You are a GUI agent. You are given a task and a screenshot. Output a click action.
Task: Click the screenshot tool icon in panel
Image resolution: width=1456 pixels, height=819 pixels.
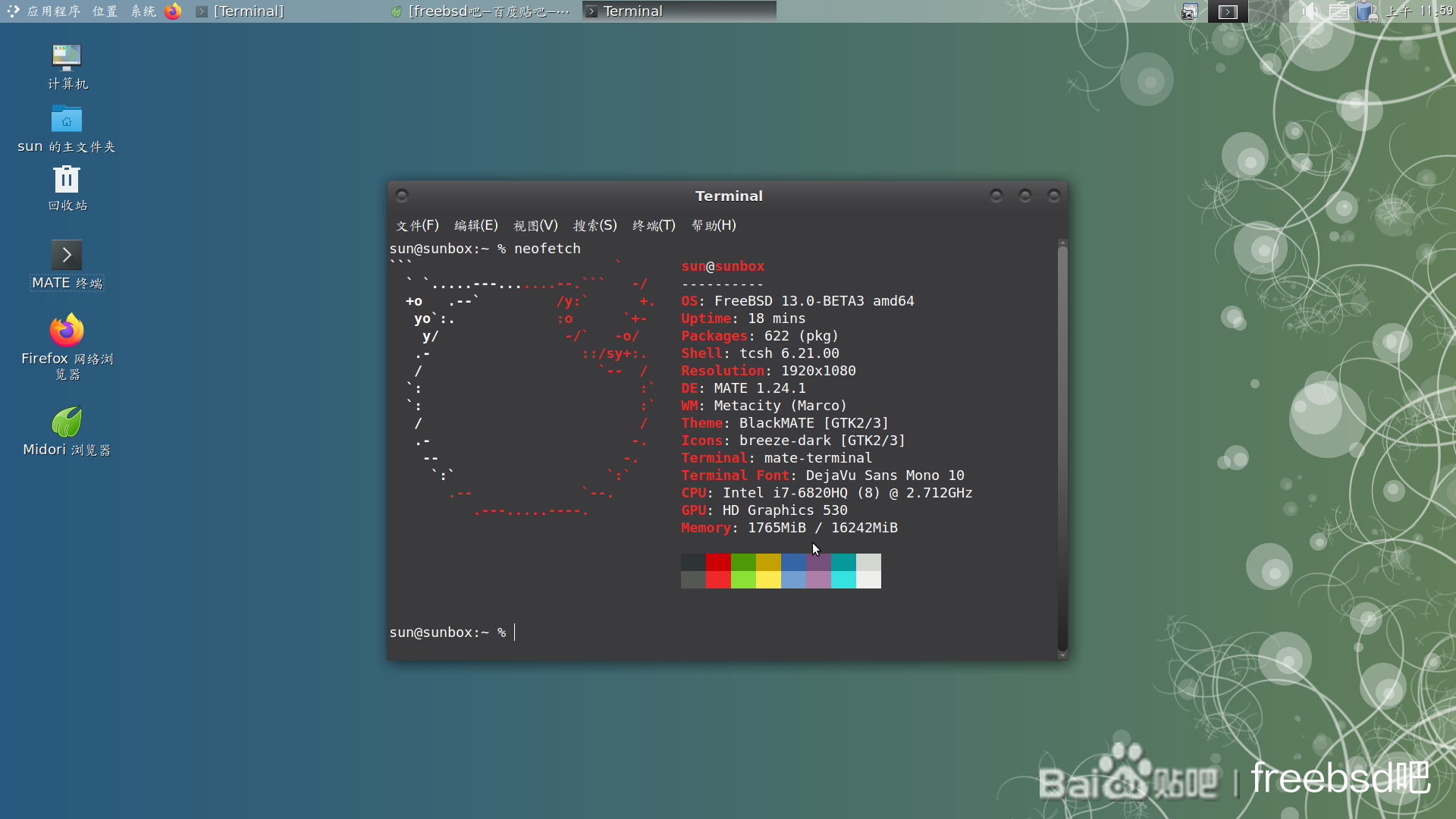[x=1190, y=11]
